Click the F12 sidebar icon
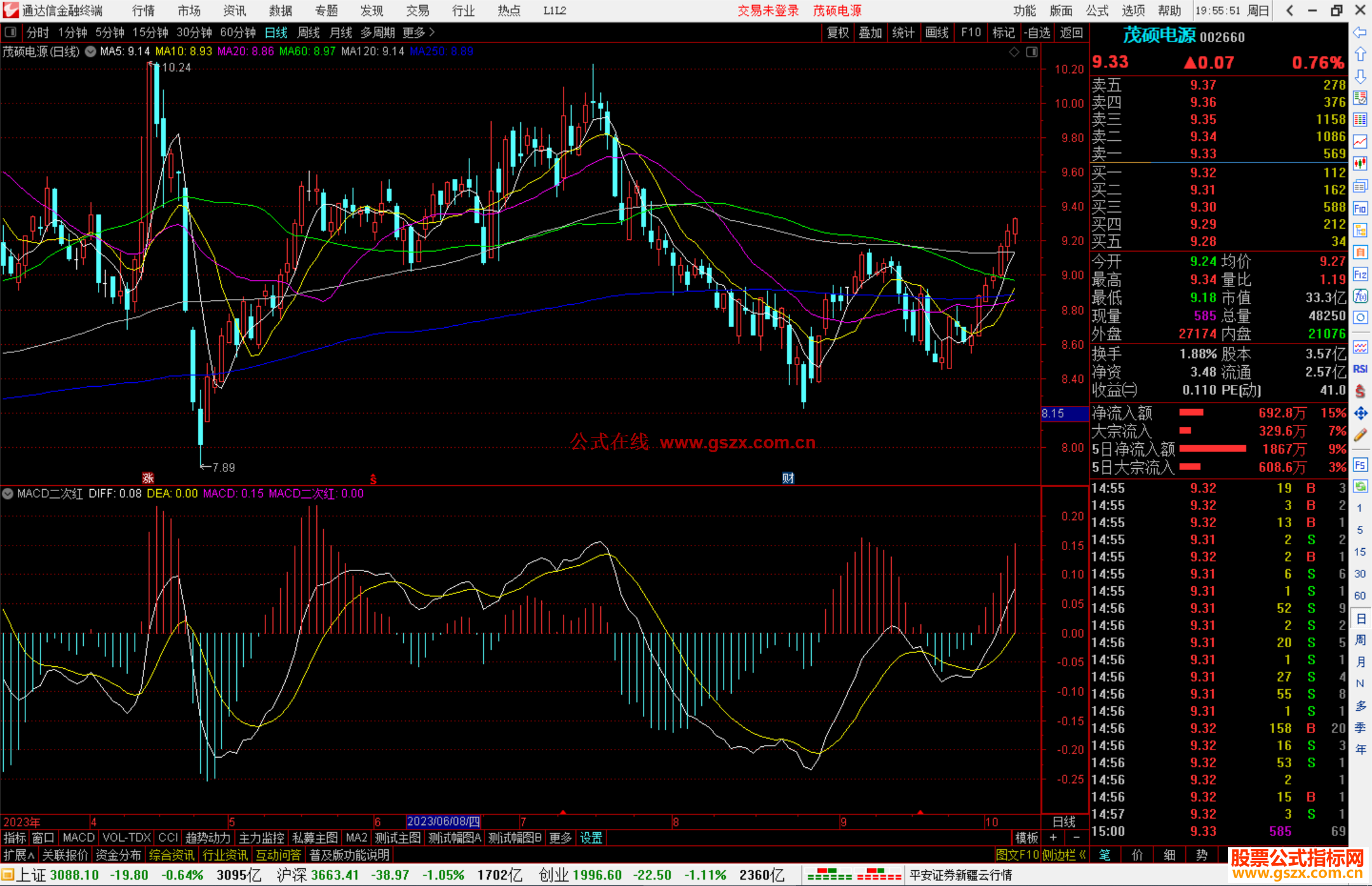The image size is (1372, 886). click(x=1360, y=274)
